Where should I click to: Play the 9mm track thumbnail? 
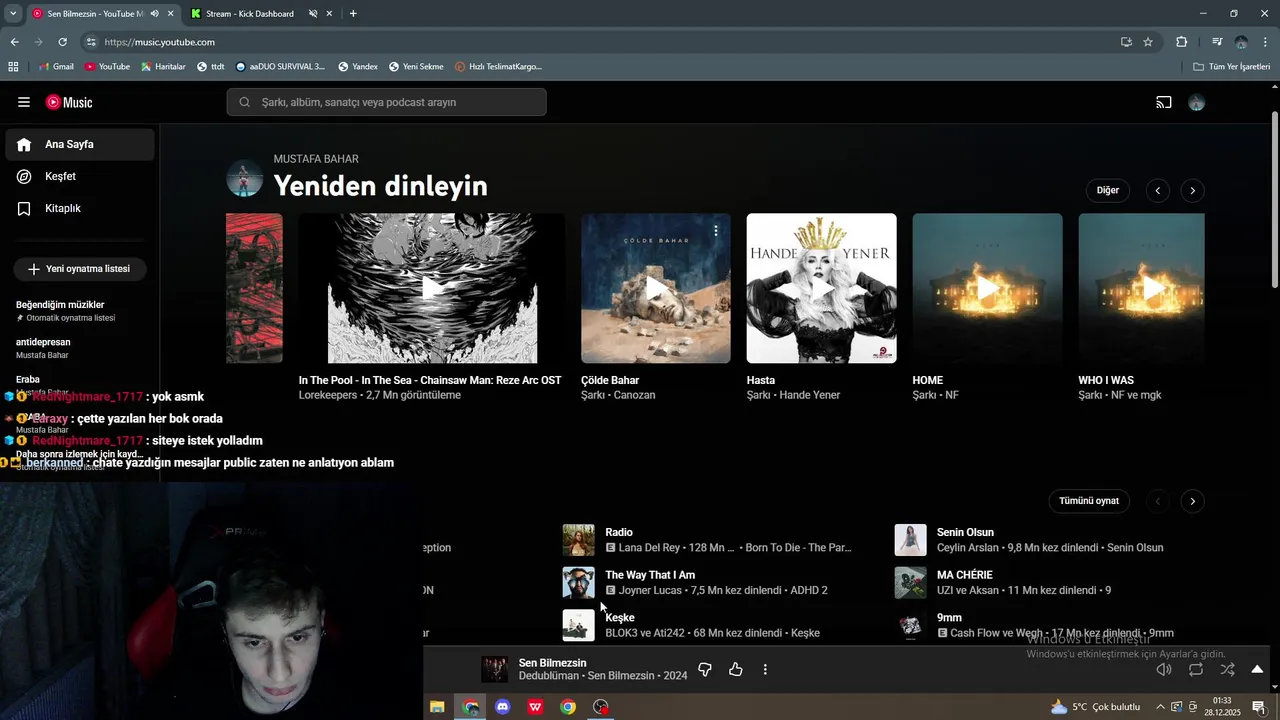(x=910, y=625)
